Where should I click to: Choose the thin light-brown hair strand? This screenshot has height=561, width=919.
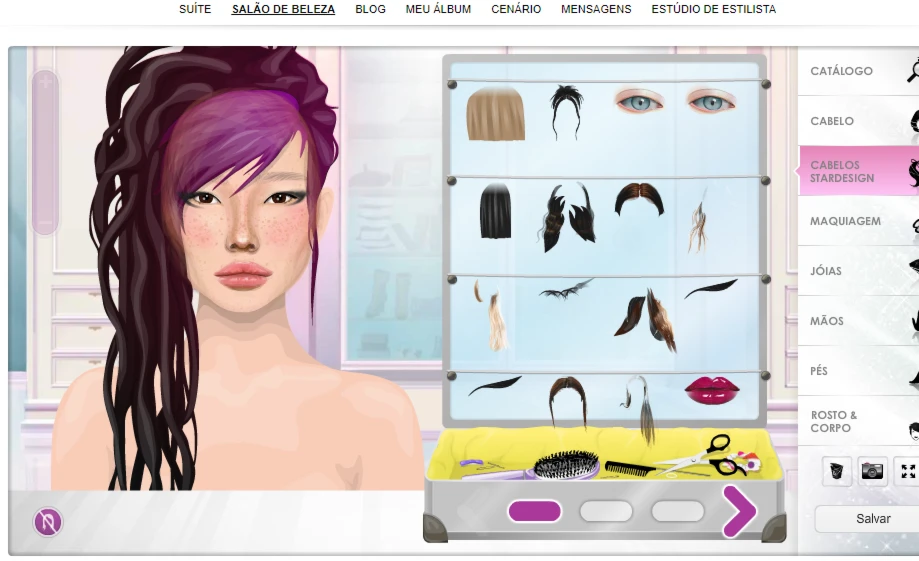point(697,222)
